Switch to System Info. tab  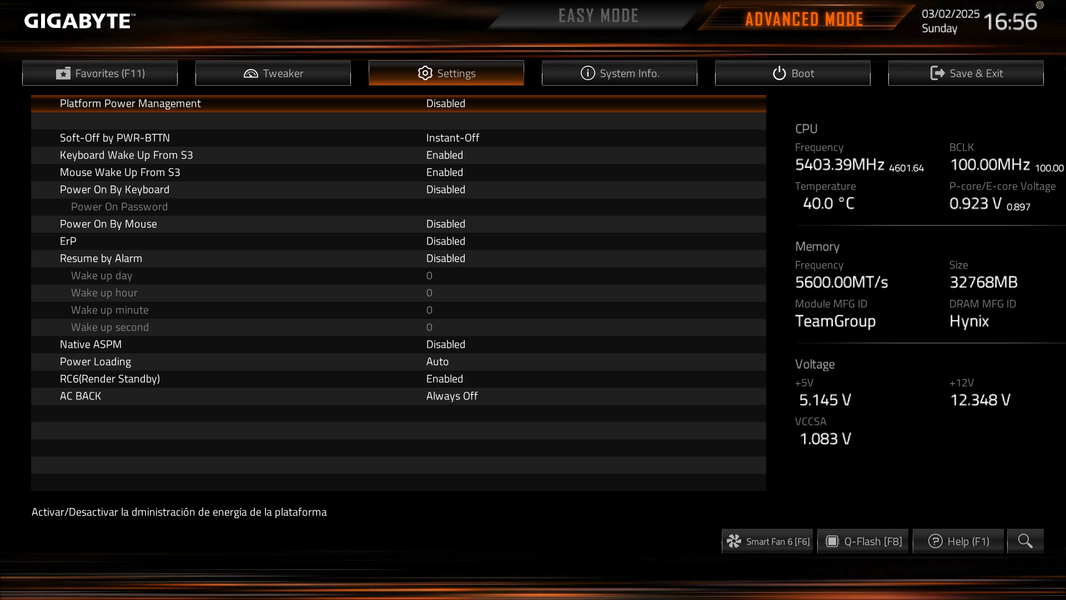click(x=619, y=73)
